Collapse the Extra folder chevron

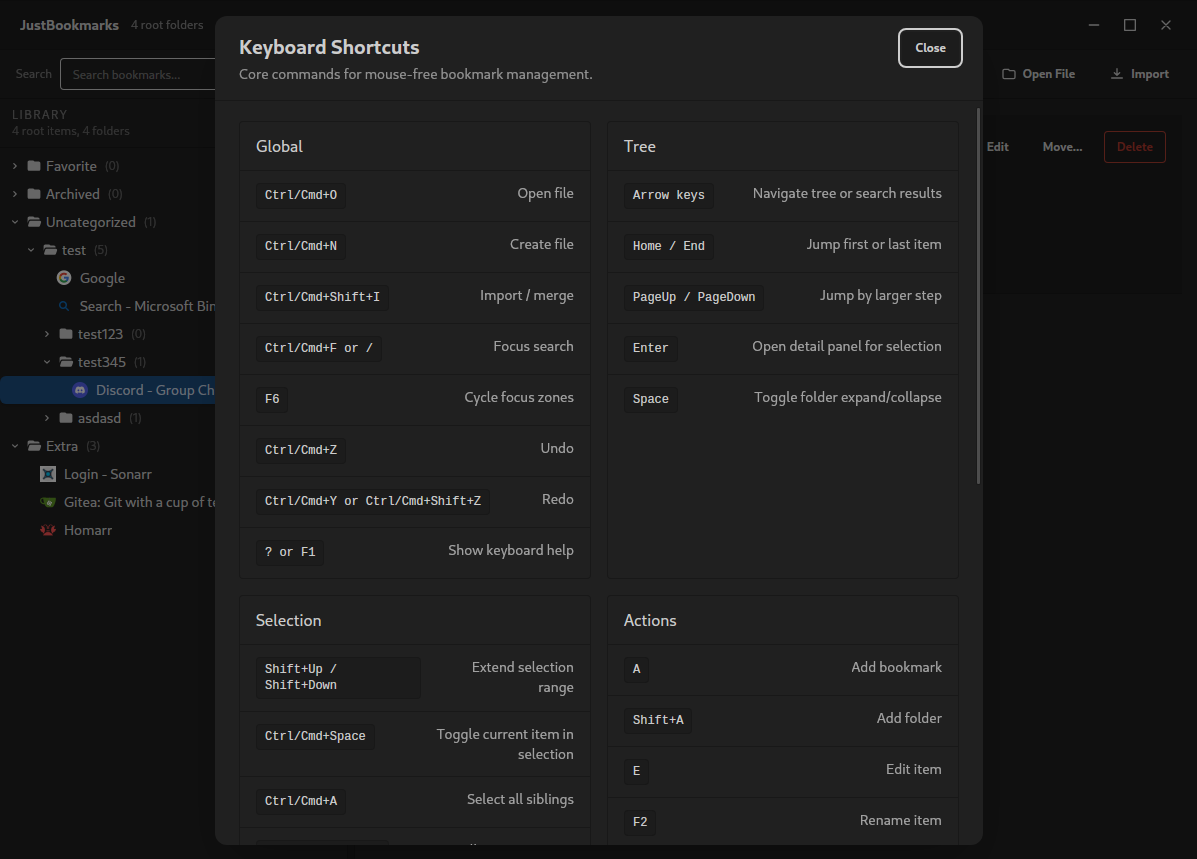point(15,446)
